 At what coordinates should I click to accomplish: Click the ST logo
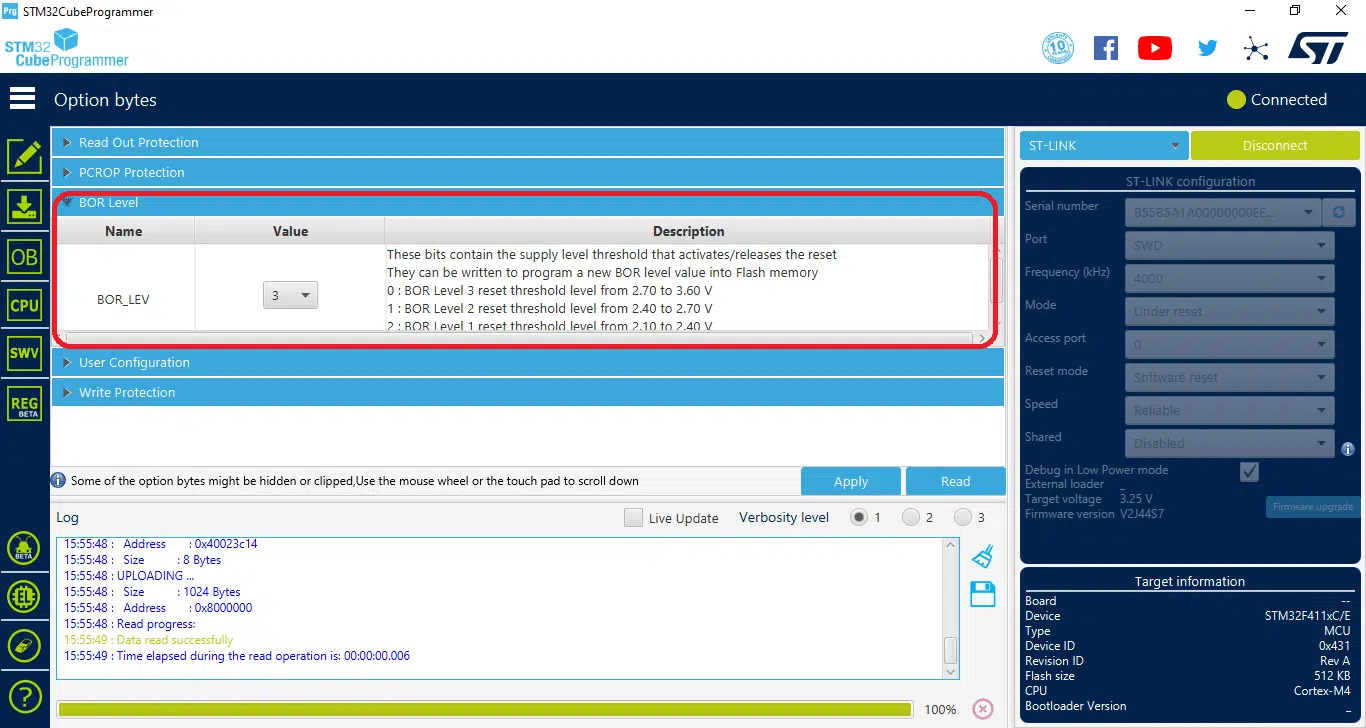1318,48
